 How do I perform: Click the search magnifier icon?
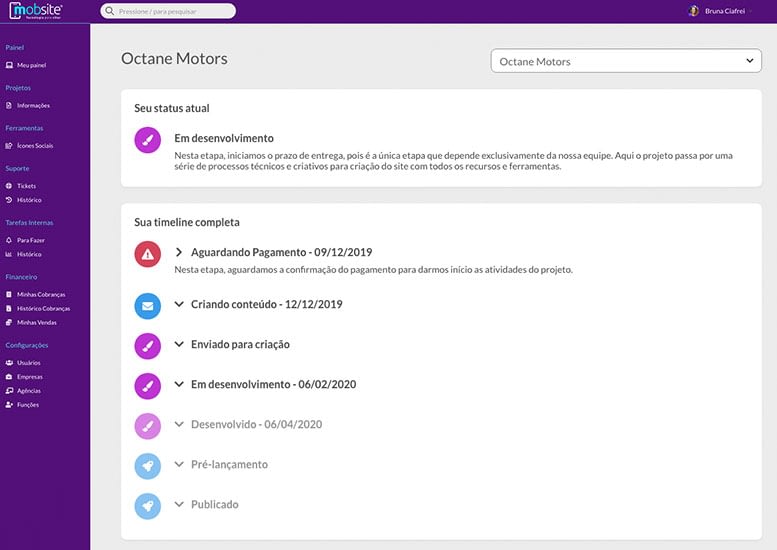click(110, 11)
